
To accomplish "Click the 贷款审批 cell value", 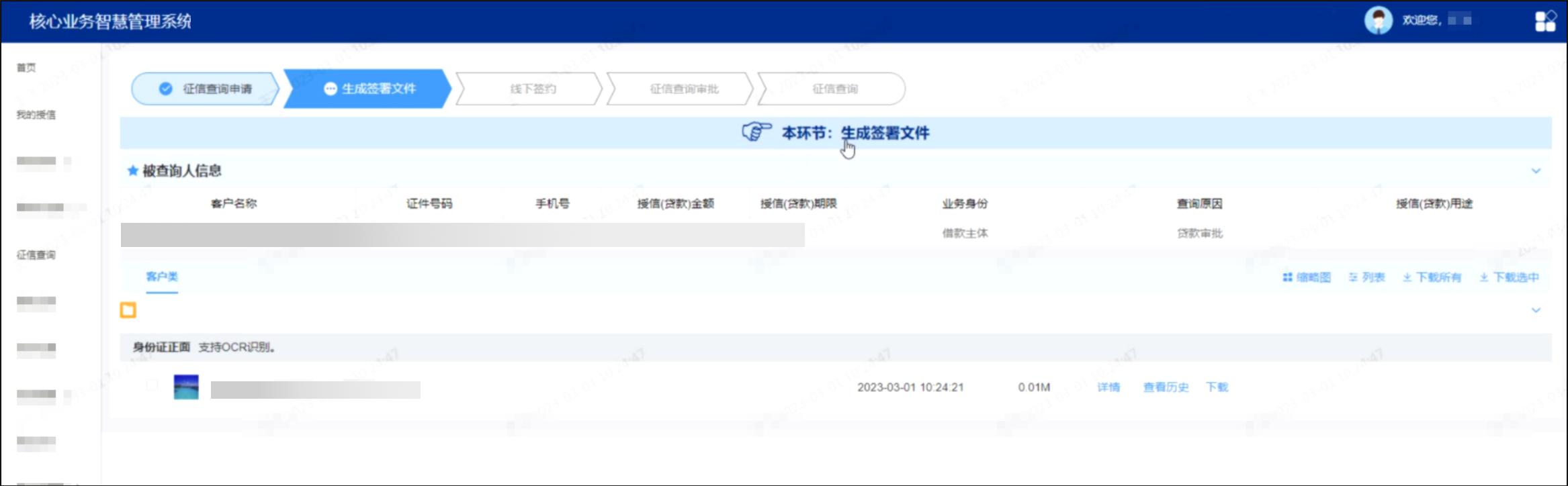I will (1200, 234).
